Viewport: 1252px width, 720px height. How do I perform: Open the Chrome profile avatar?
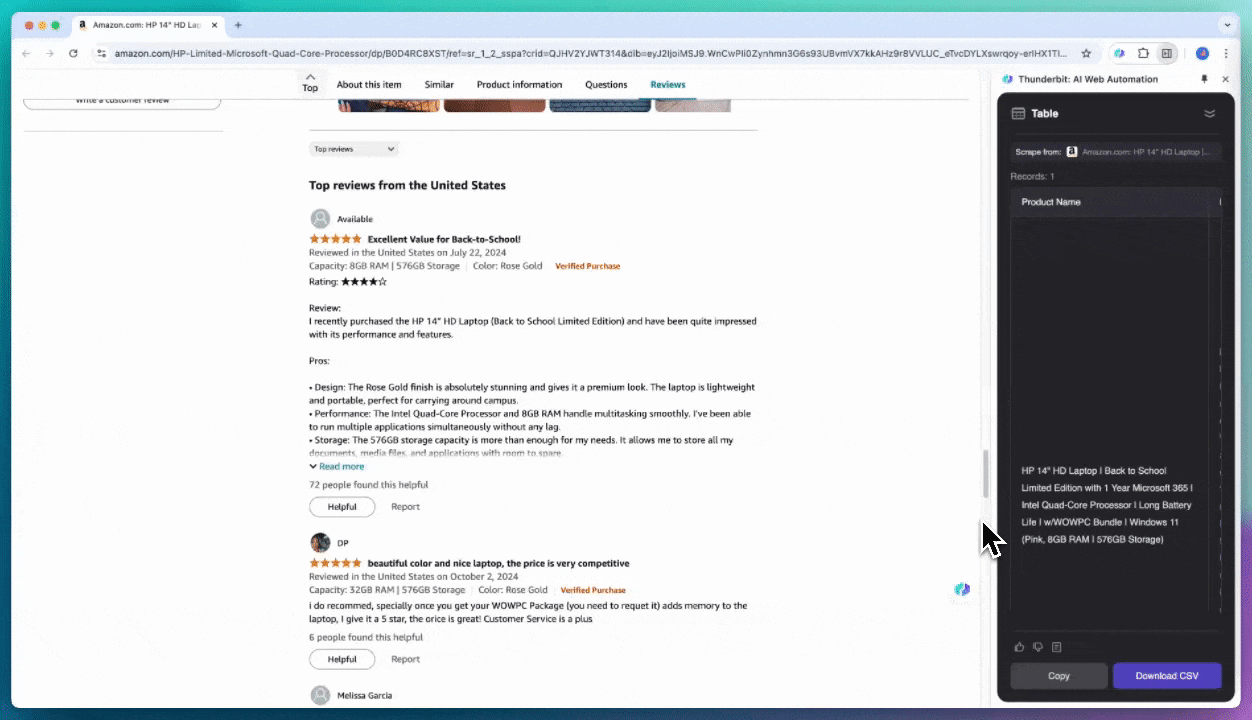(x=1202, y=53)
